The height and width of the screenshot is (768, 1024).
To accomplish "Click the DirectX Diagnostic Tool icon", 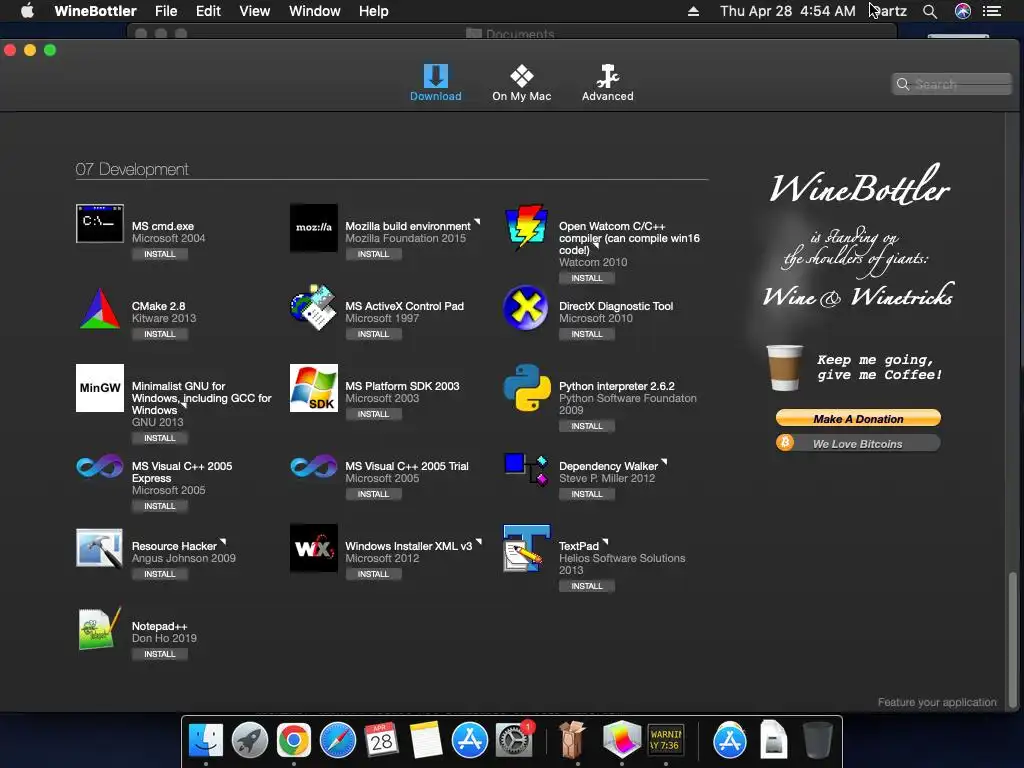I will click(x=526, y=308).
